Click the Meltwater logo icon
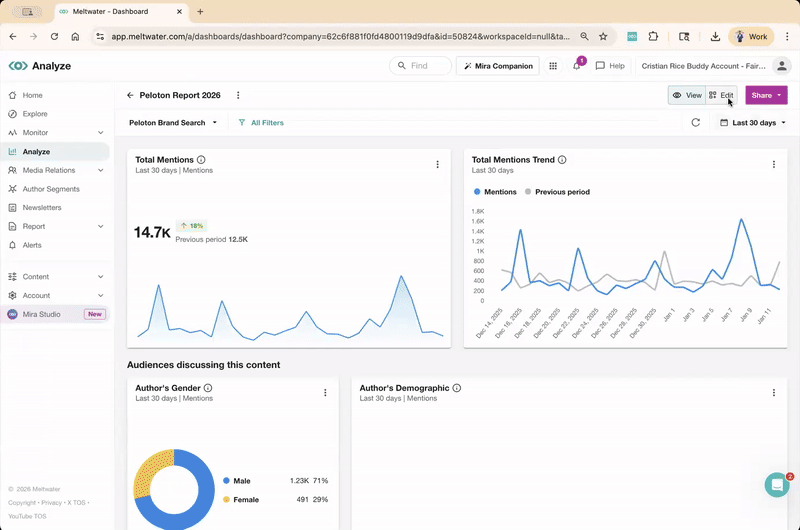The width and height of the screenshot is (800, 530). coord(18,66)
